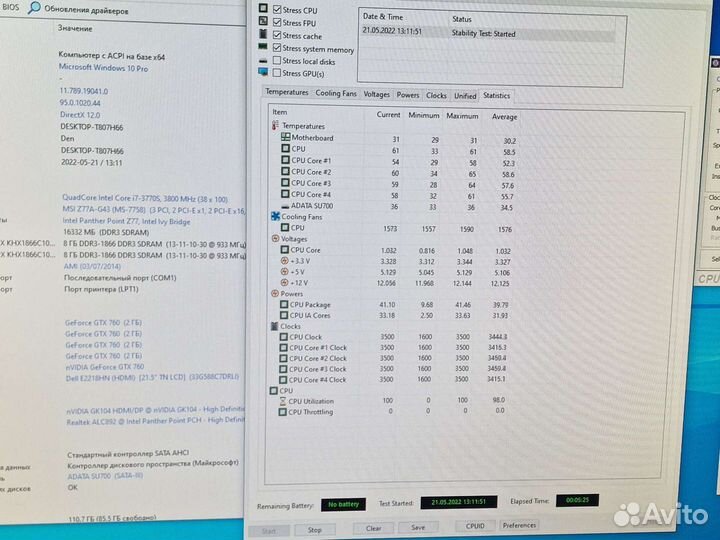720x540 pixels.
Task: Open CPUID from the bottom buttons
Action: [475, 526]
